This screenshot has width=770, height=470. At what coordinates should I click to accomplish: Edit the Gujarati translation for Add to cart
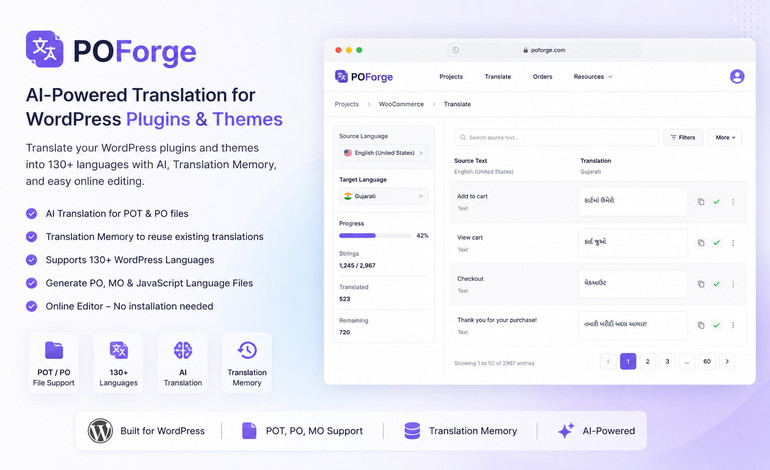coord(632,202)
